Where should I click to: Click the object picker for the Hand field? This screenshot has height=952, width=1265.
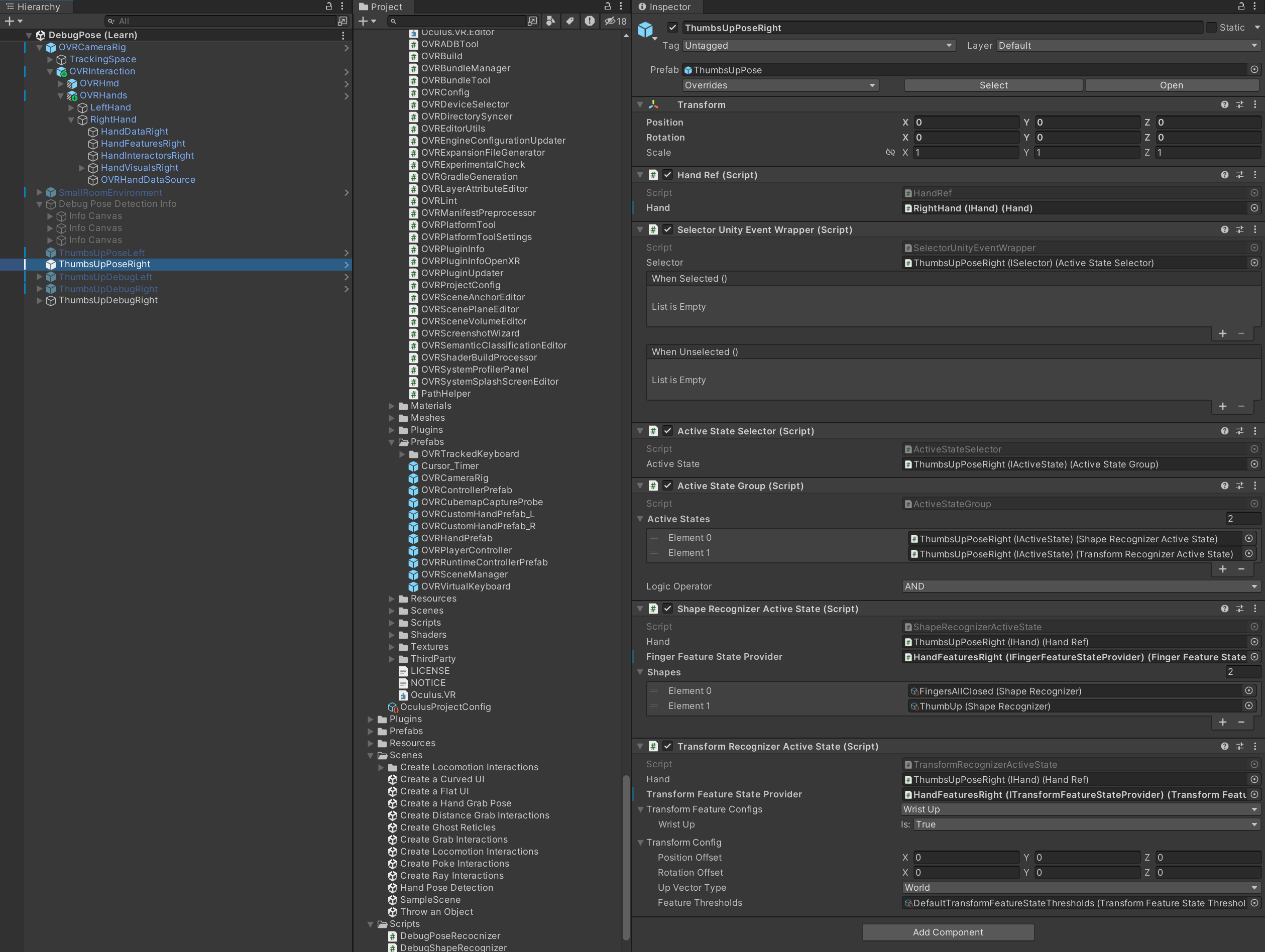(x=1254, y=208)
